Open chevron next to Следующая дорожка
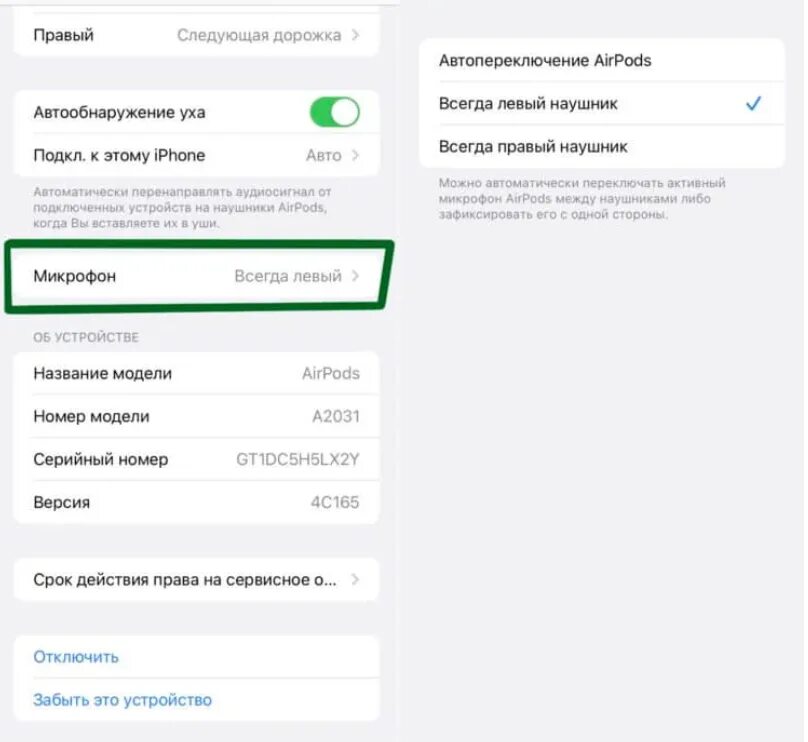 (355, 35)
